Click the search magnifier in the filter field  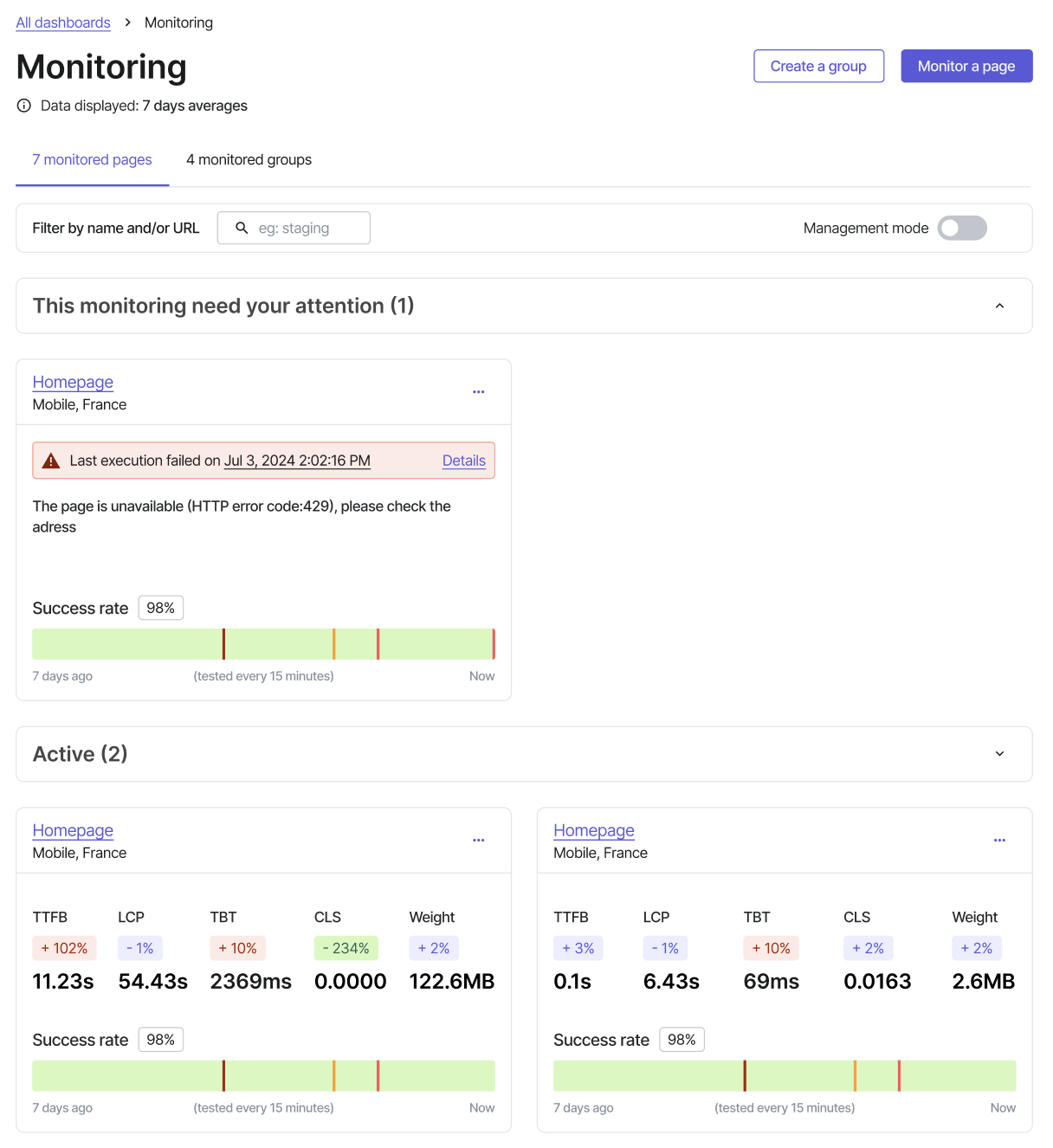(x=242, y=228)
